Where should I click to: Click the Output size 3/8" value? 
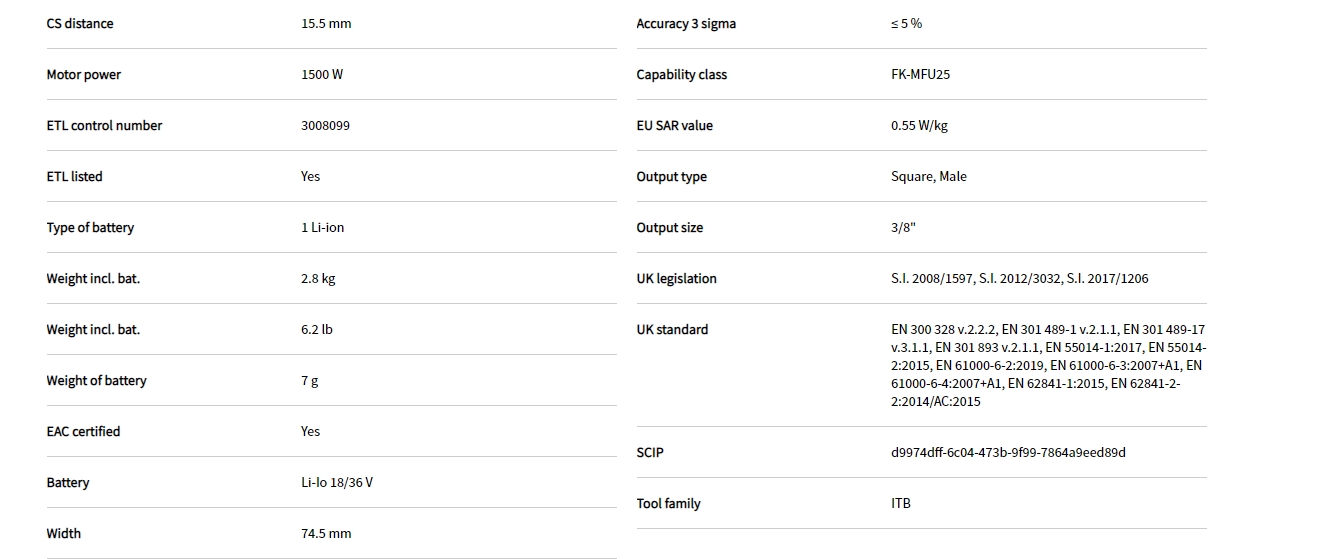[903, 228]
